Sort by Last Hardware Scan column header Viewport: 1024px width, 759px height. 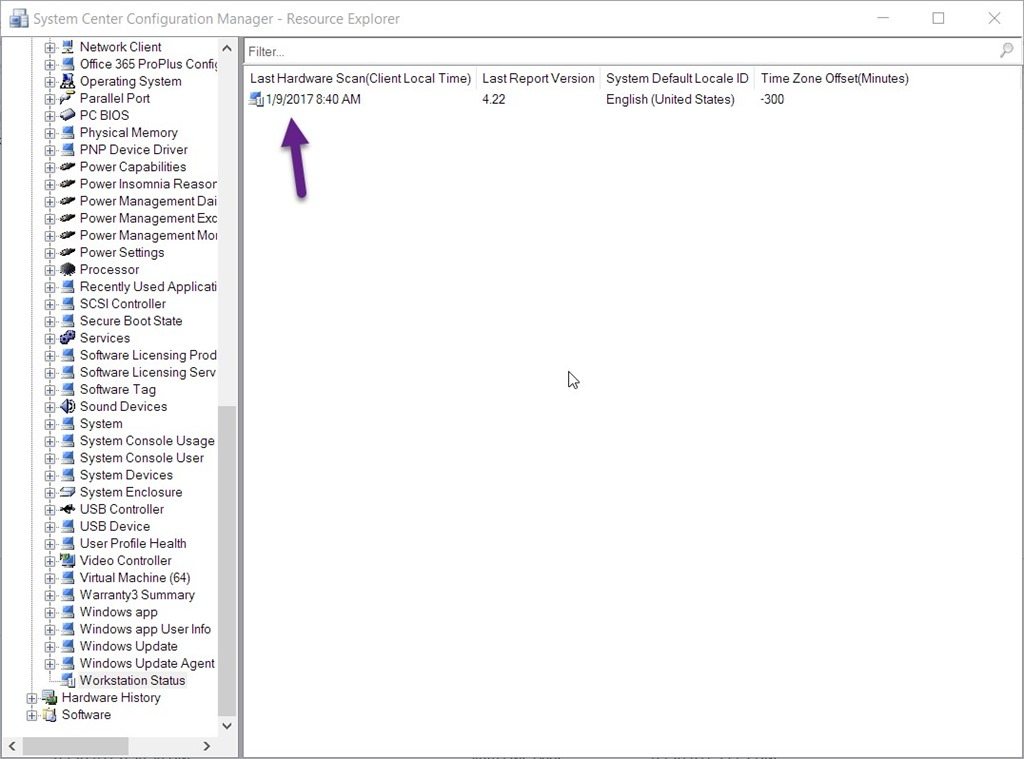point(360,78)
